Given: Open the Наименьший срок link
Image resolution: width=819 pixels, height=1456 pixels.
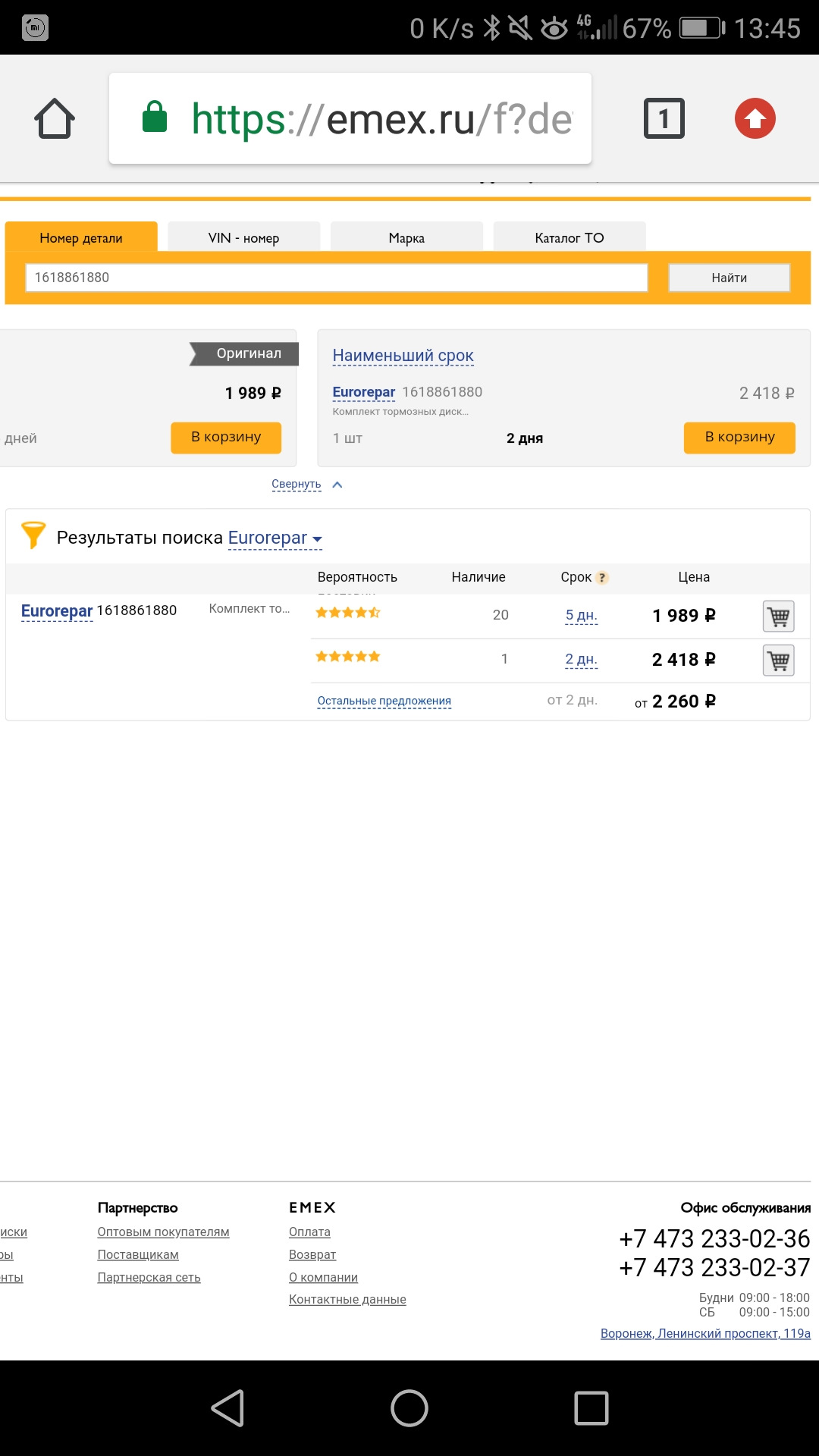Looking at the screenshot, I should tap(403, 356).
